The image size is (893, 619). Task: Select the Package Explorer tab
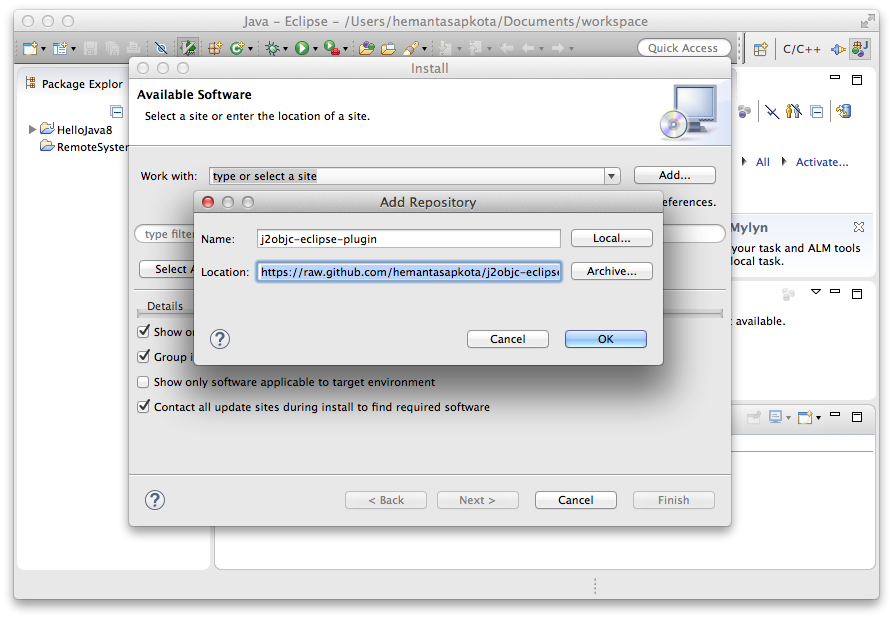pos(75,84)
